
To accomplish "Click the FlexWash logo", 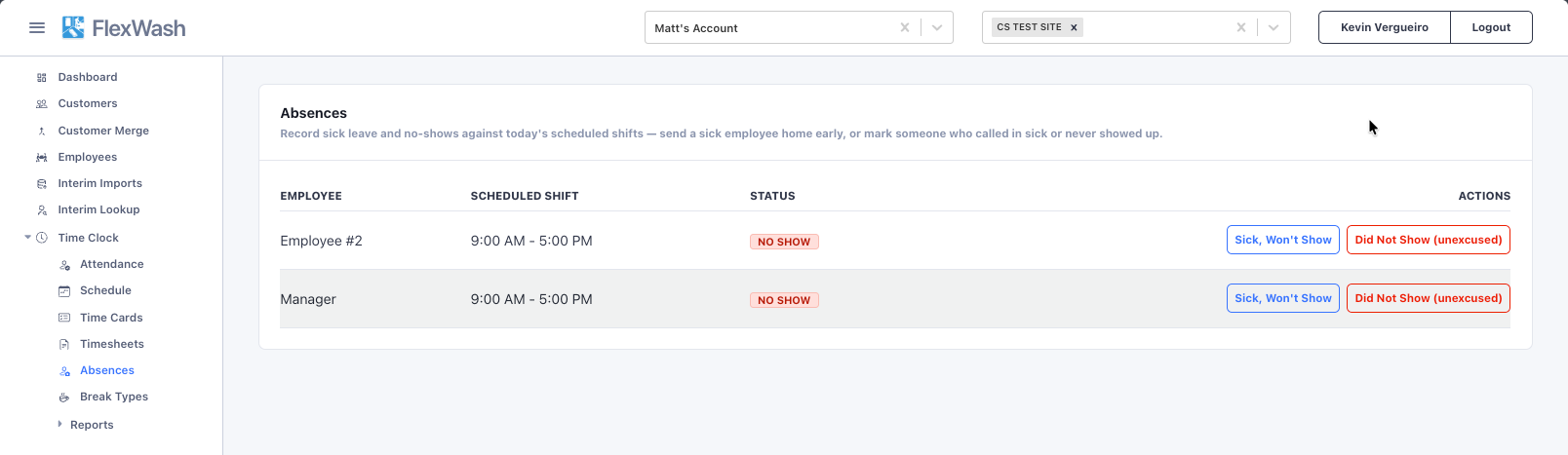I will coord(124,28).
